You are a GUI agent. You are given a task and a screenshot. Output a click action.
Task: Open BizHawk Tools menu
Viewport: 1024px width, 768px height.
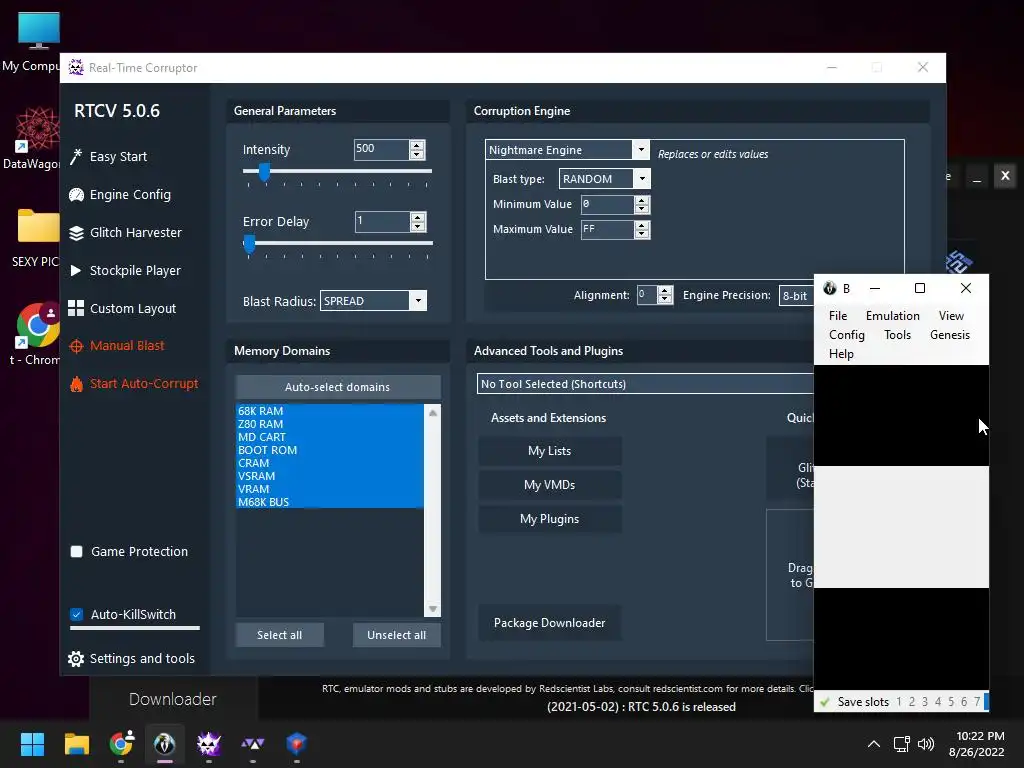(x=897, y=335)
